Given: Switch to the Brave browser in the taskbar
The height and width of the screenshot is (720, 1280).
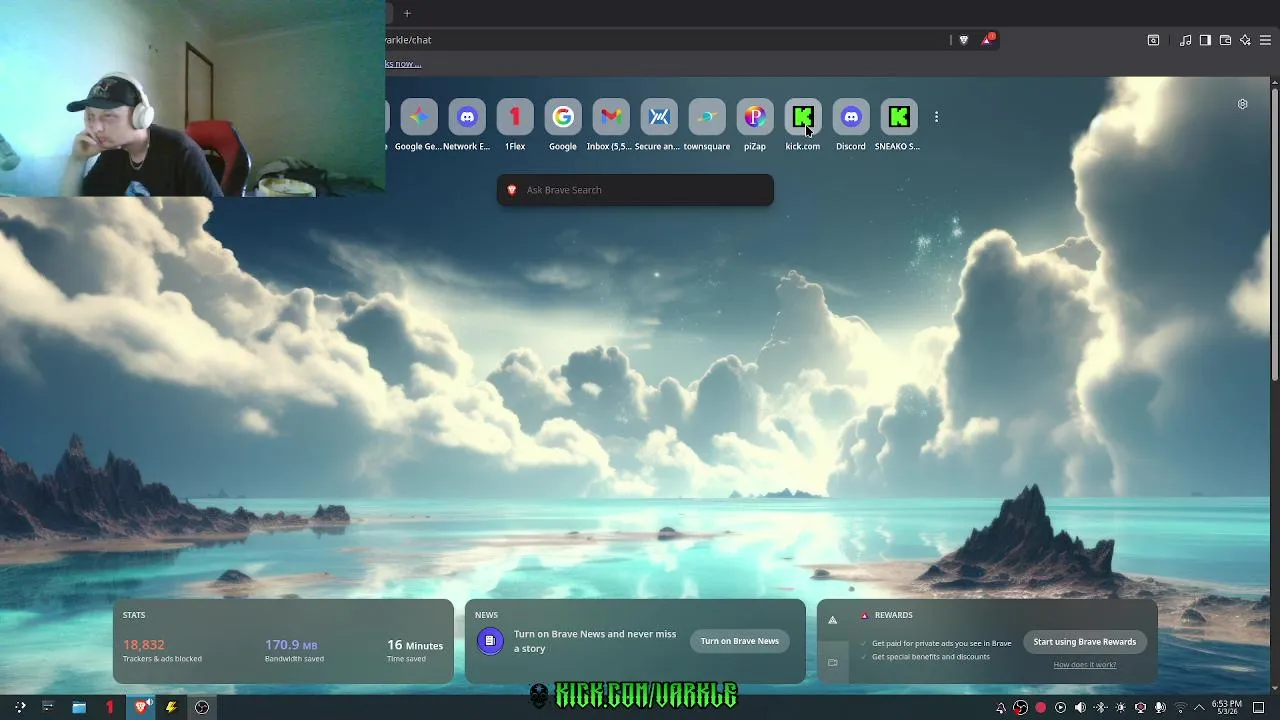Looking at the screenshot, I should (x=141, y=707).
